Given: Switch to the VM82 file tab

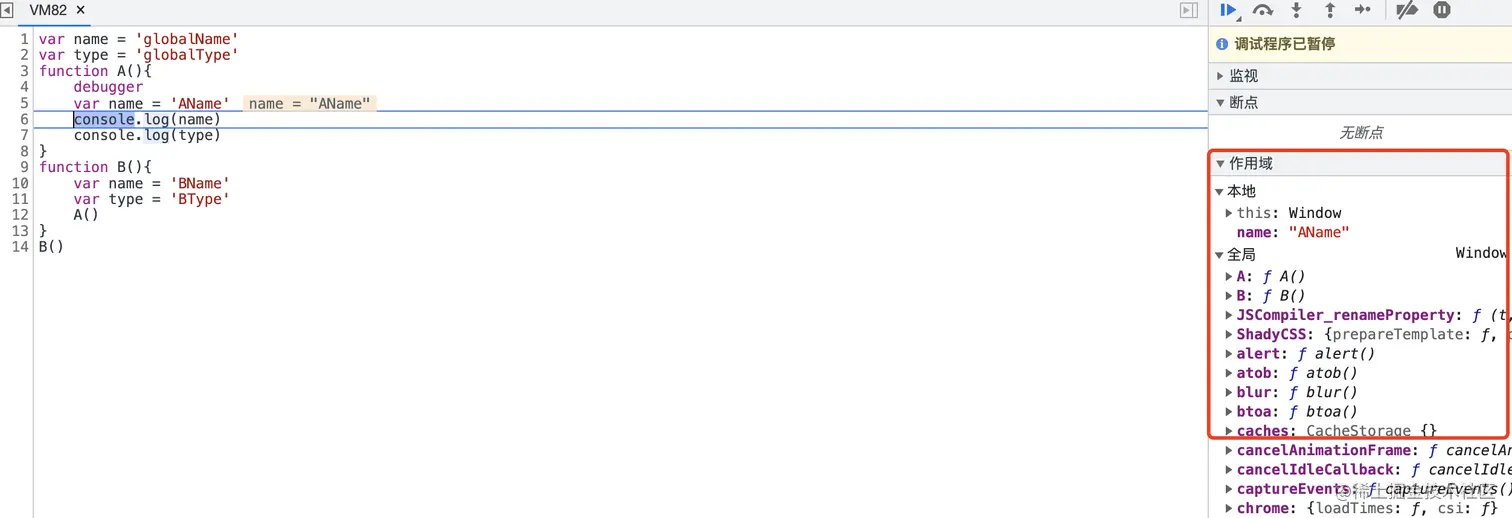Looking at the screenshot, I should pyautogui.click(x=48, y=10).
